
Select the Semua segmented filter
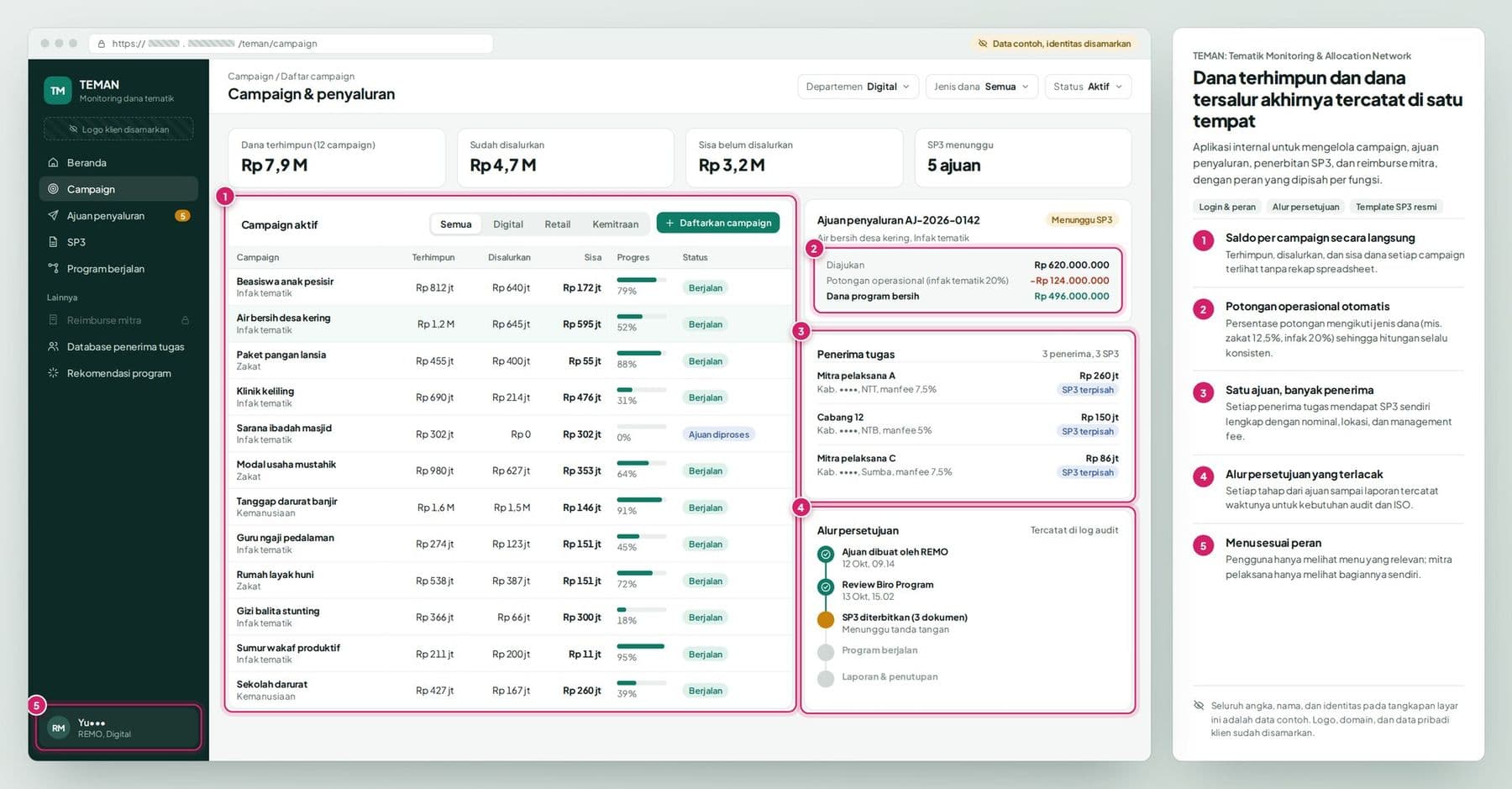(x=456, y=224)
